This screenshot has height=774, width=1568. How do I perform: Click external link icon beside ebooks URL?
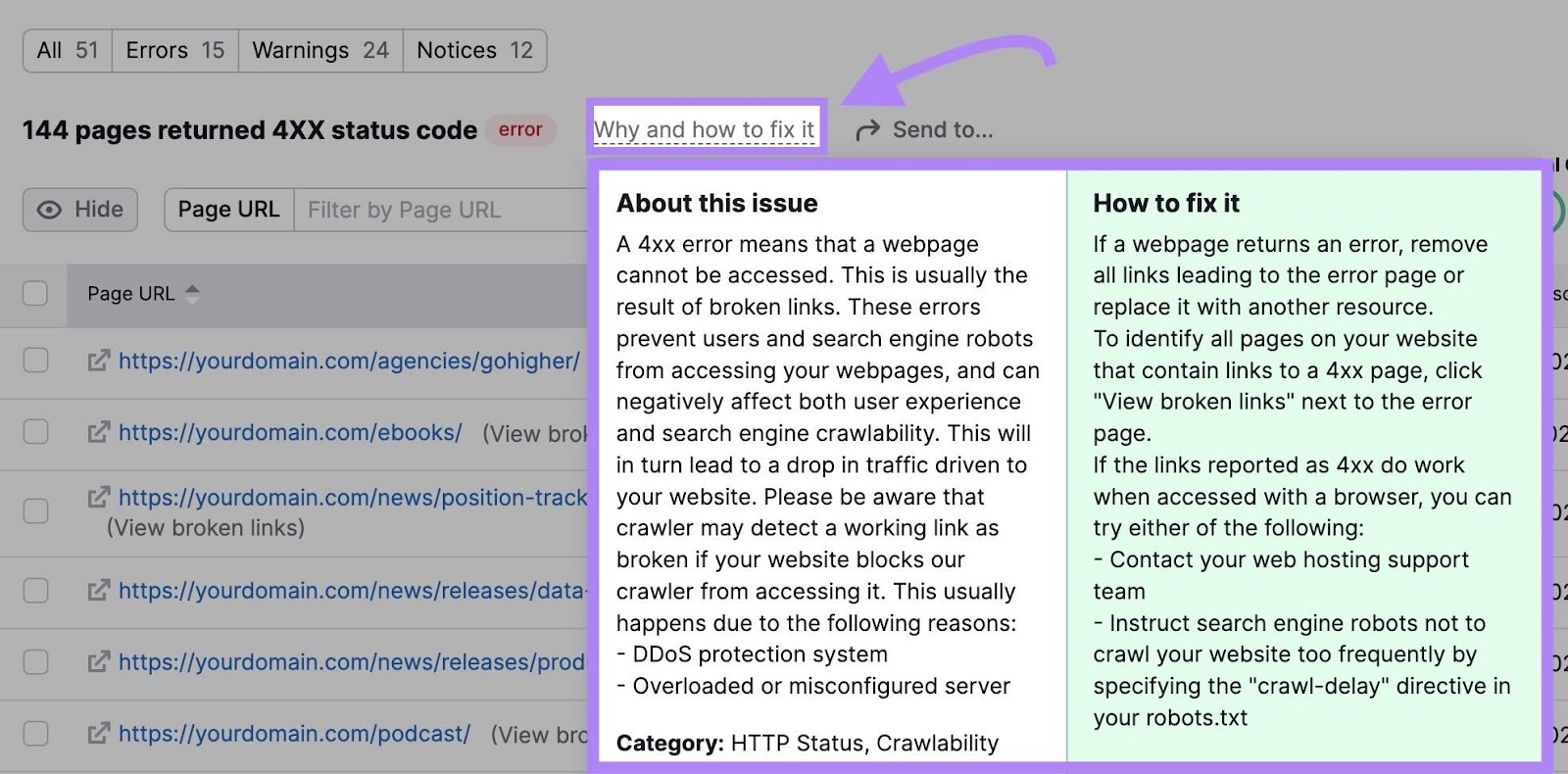[x=98, y=432]
